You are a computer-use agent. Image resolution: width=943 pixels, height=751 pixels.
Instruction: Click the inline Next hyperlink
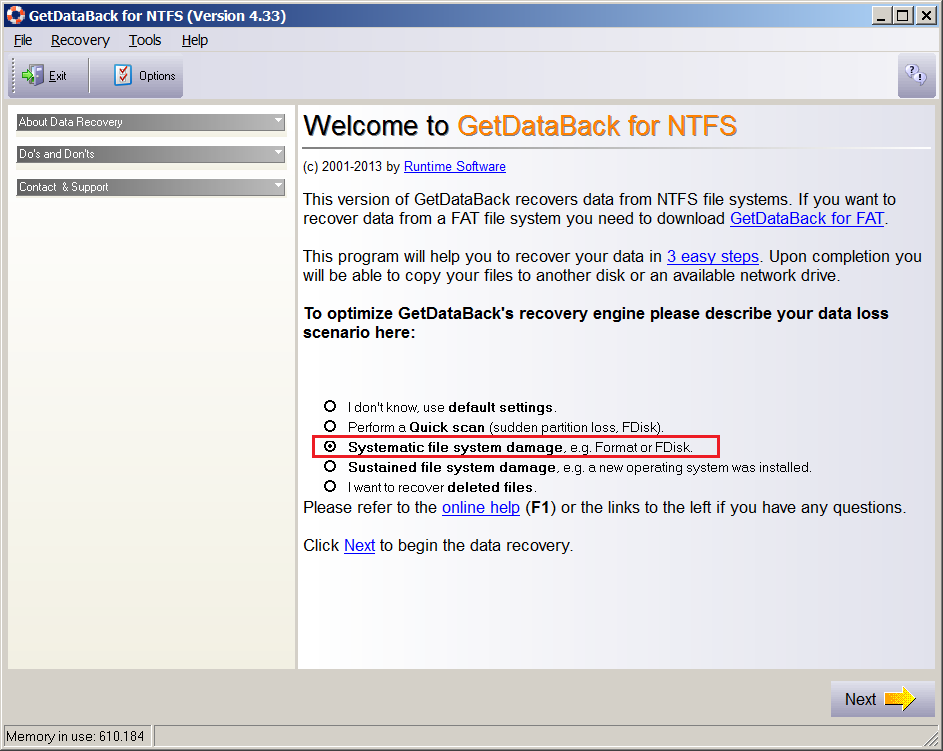point(359,545)
